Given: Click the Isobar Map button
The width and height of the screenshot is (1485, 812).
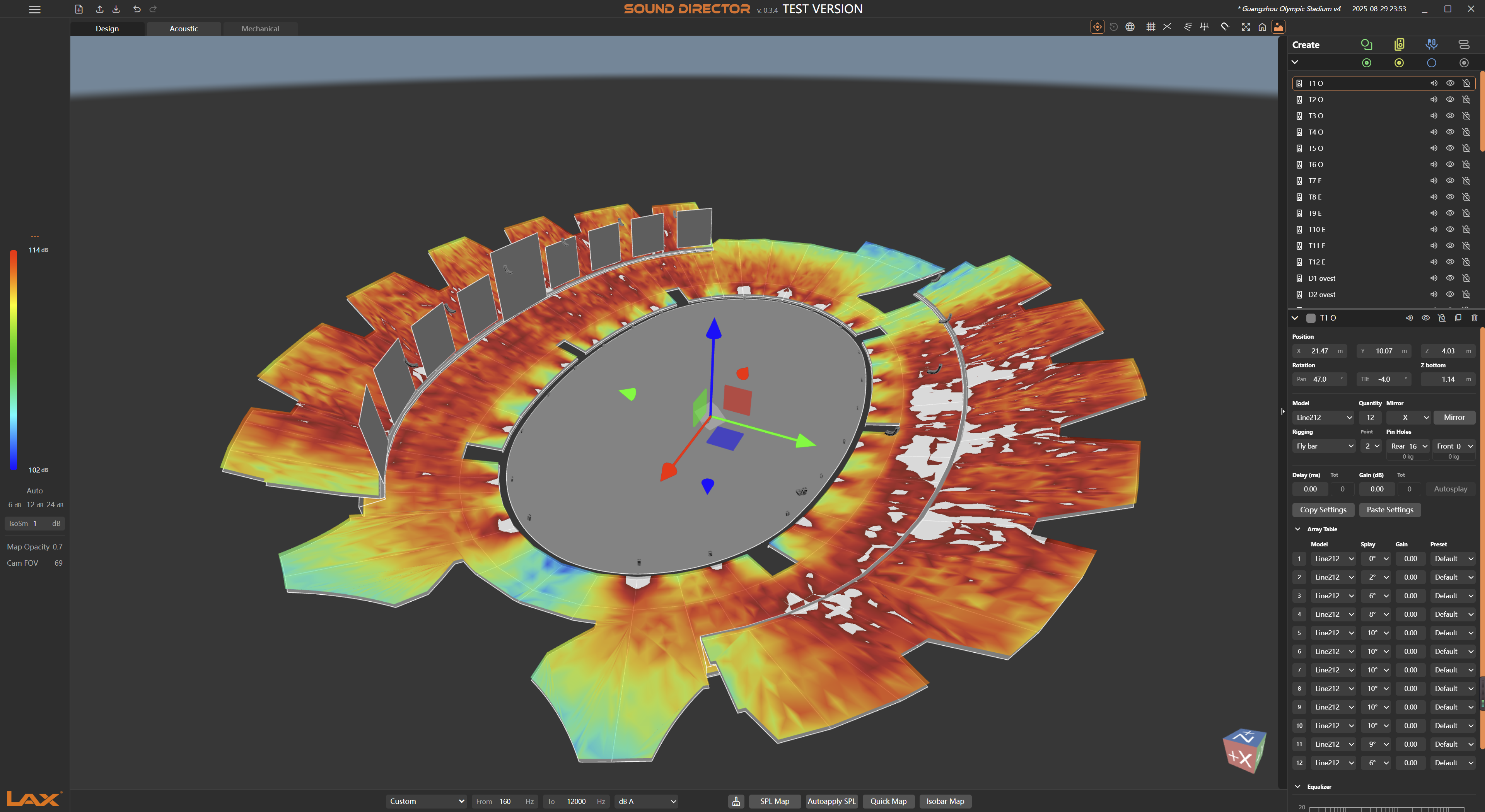Looking at the screenshot, I should [x=944, y=801].
